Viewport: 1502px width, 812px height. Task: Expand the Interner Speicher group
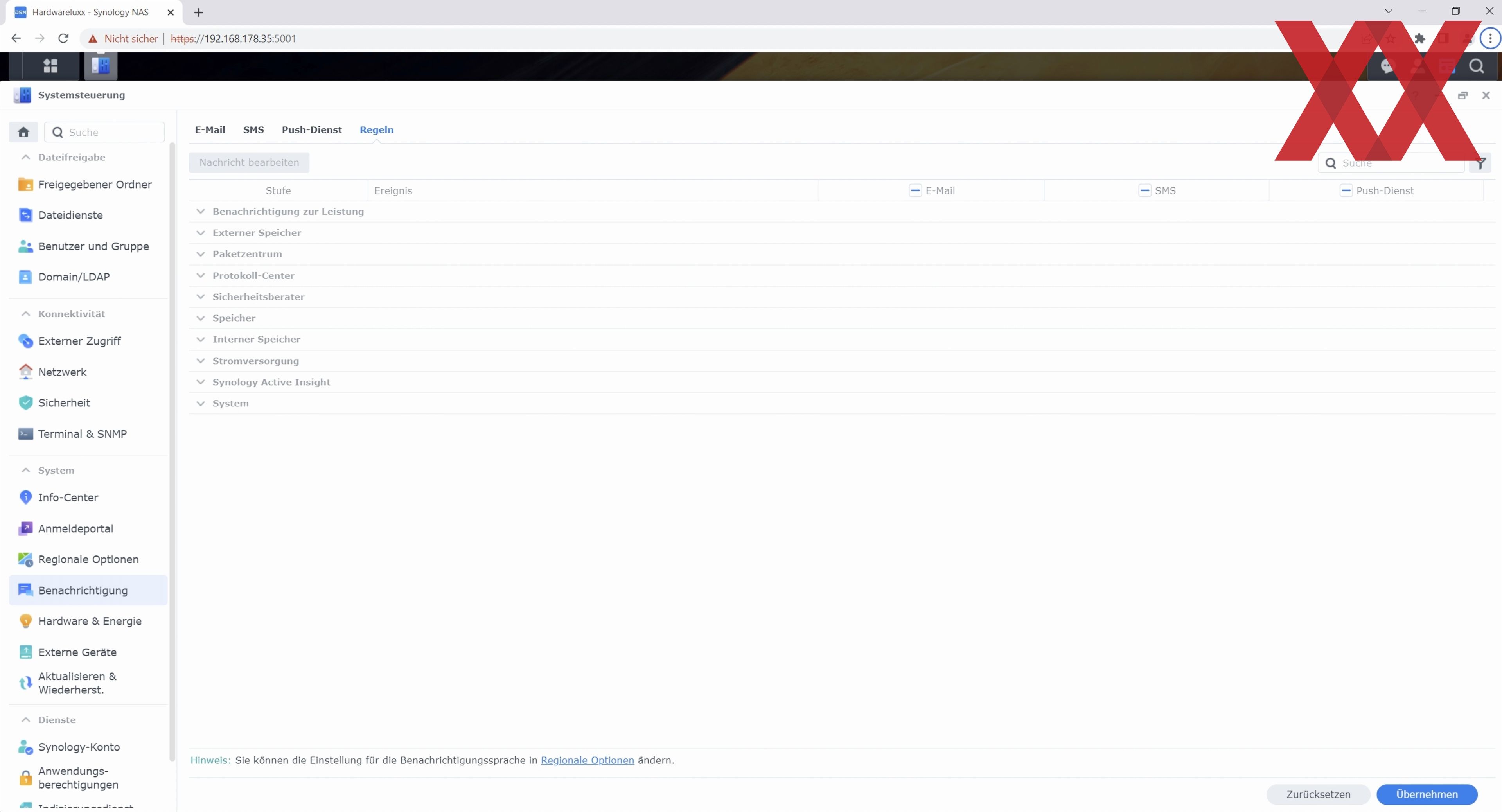[x=201, y=339]
